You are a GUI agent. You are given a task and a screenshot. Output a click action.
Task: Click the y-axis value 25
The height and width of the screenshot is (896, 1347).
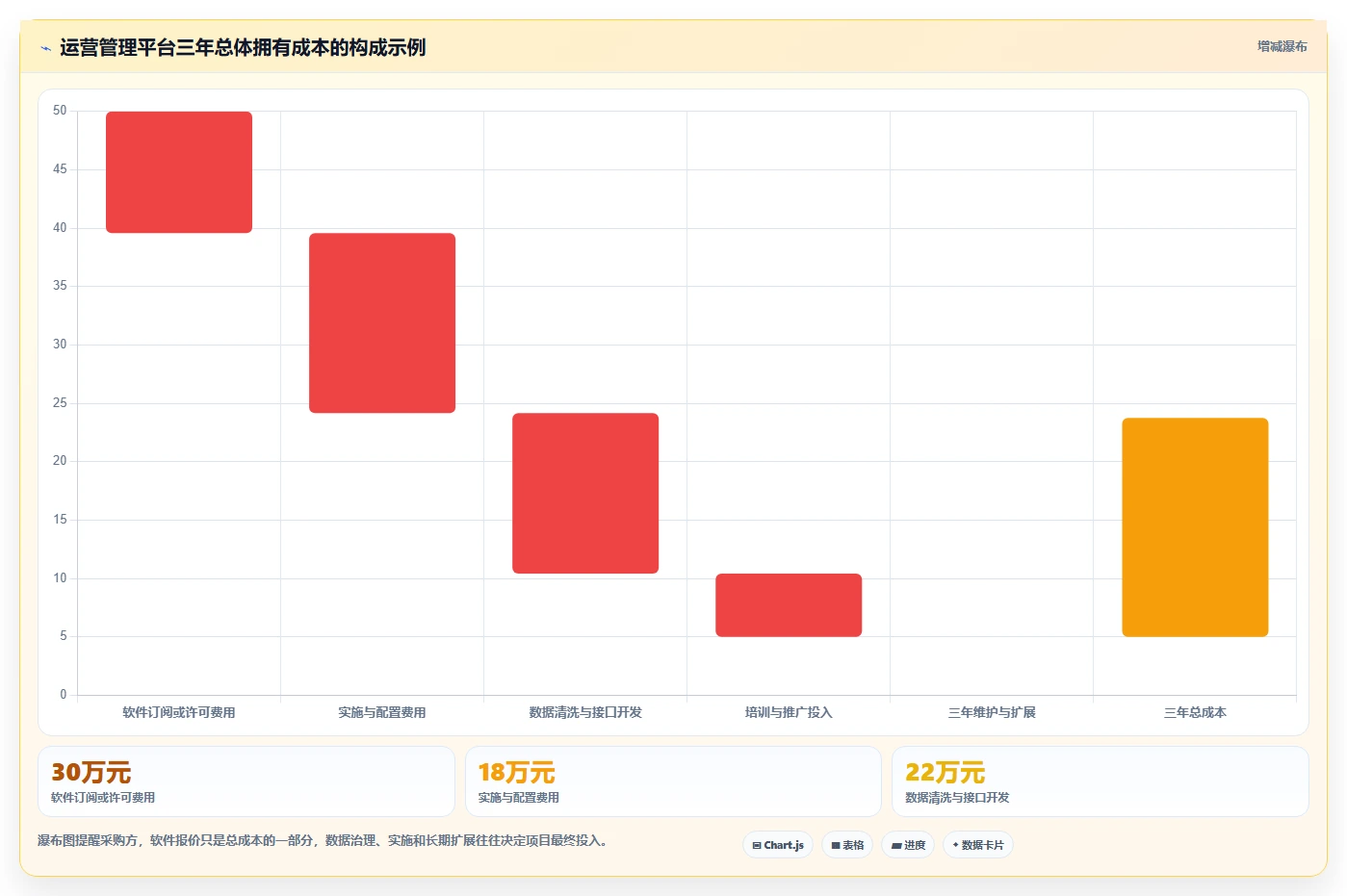(x=60, y=403)
